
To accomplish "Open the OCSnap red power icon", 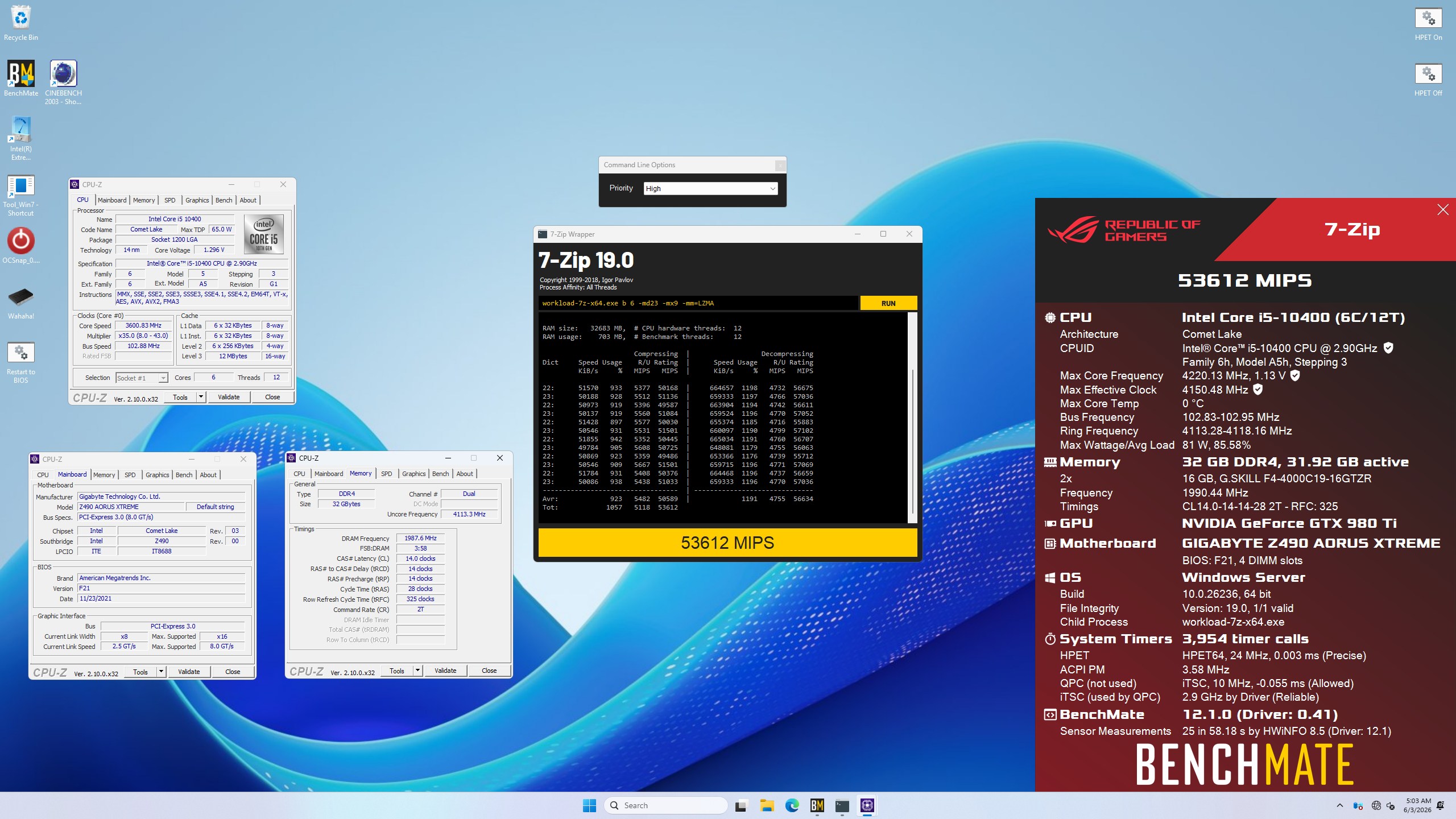I will click(20, 246).
